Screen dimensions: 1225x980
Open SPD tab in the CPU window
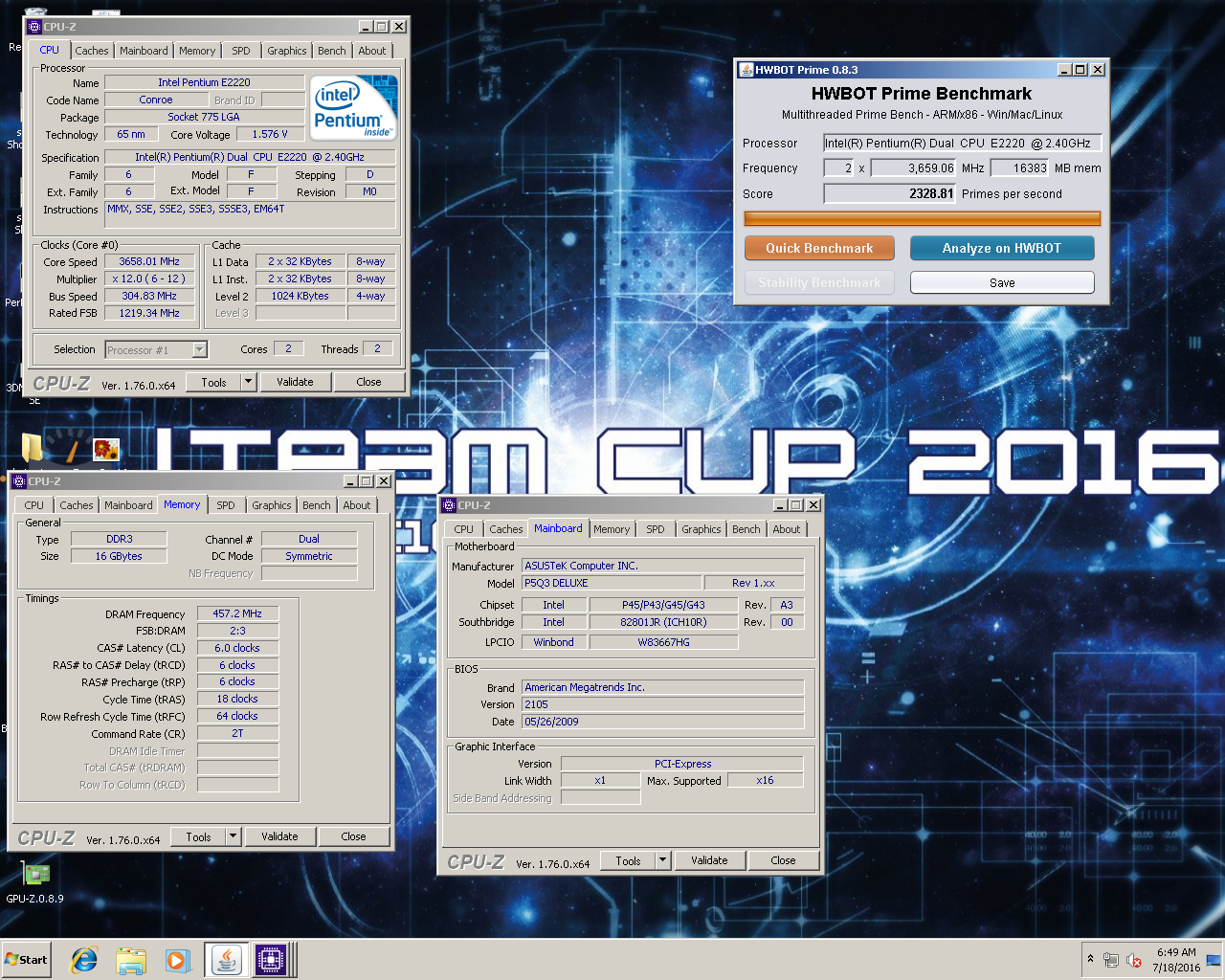coord(241,51)
